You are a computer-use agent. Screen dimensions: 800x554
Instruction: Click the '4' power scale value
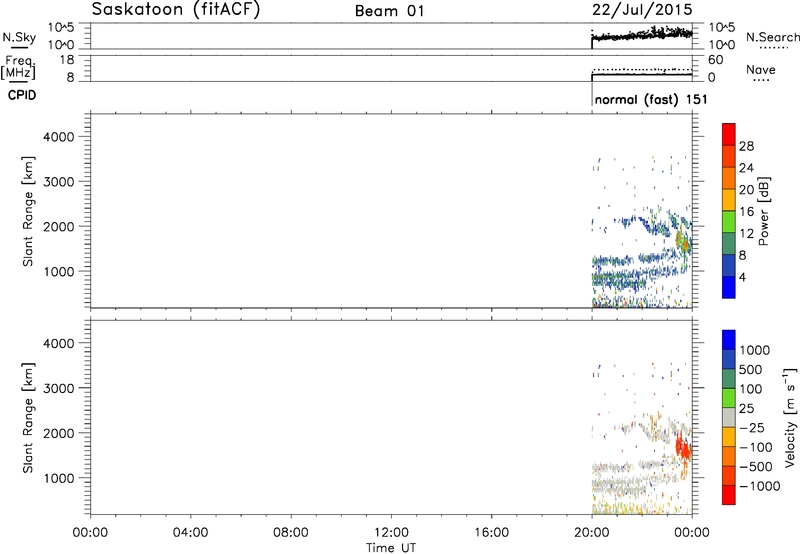click(742, 277)
